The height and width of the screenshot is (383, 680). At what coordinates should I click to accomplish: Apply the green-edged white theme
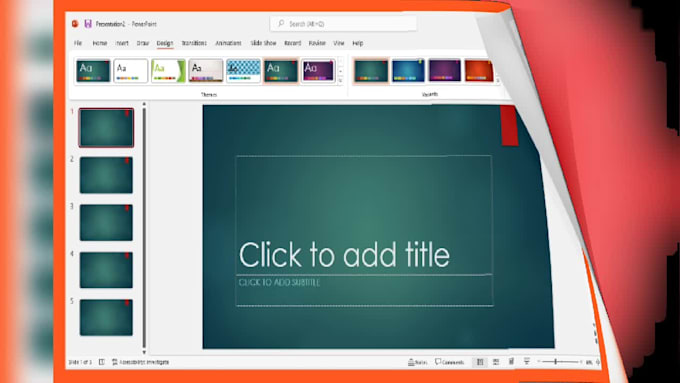point(168,71)
